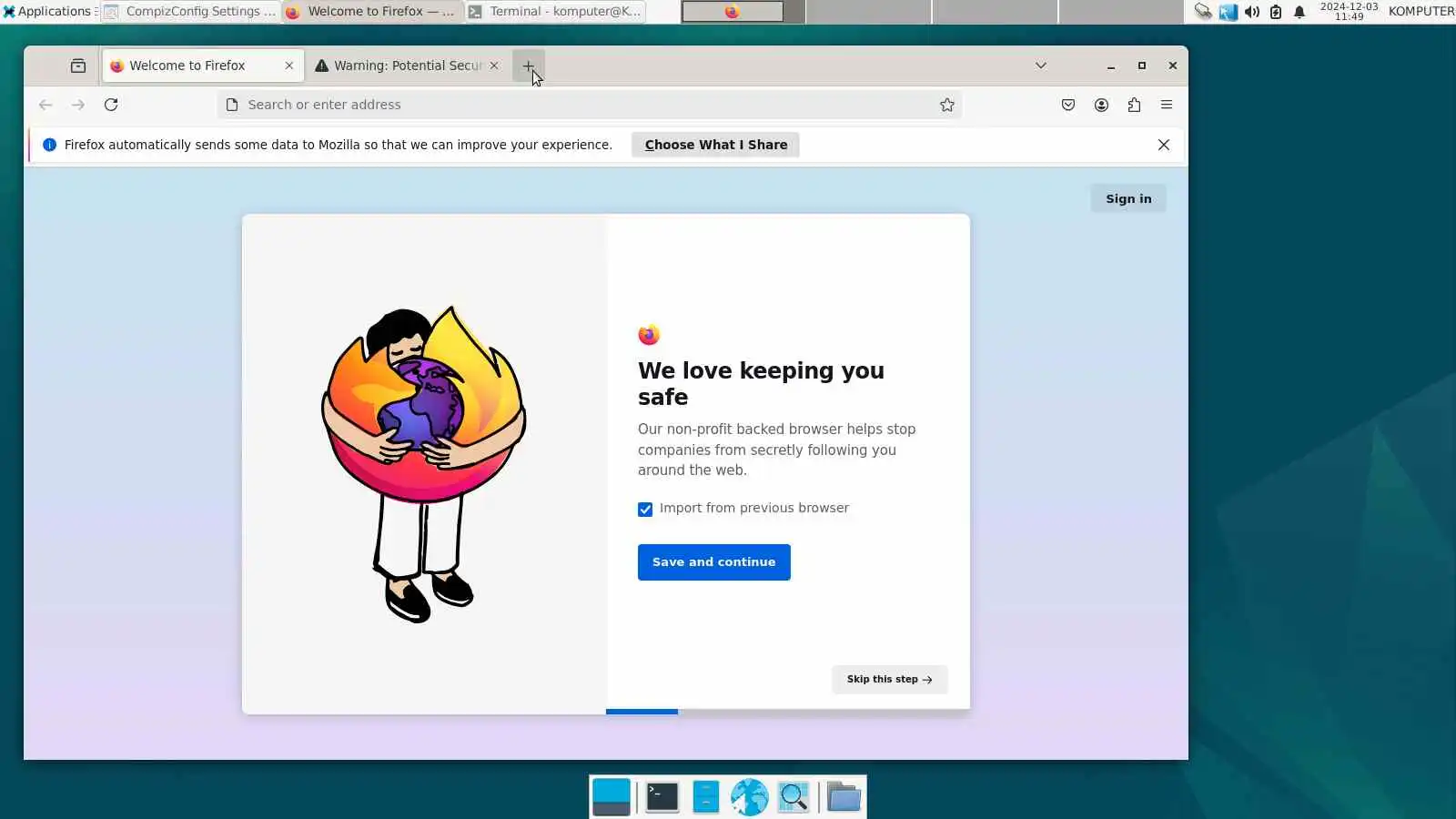Open the notification bell in the panel
Viewport: 1456px width, 819px height.
1299,12
